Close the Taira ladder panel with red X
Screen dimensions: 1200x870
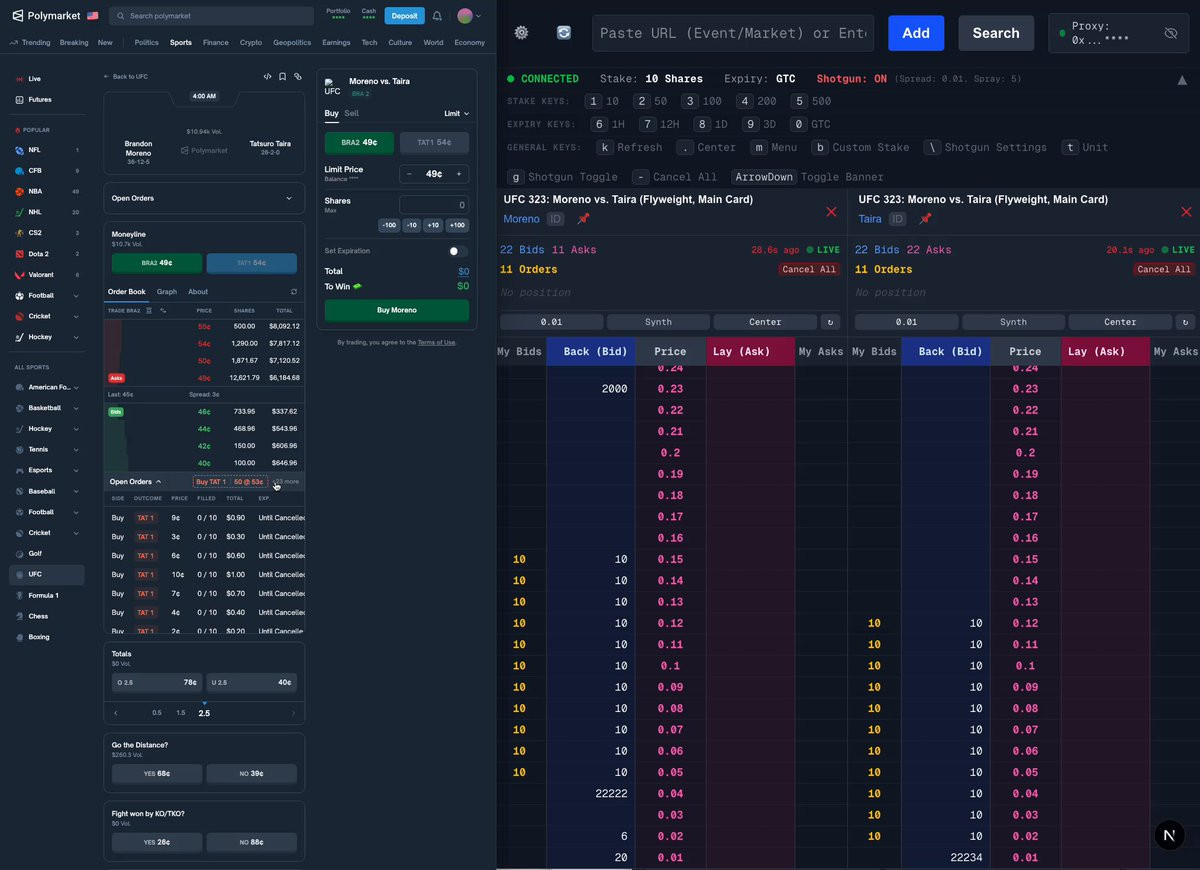[x=1186, y=212]
